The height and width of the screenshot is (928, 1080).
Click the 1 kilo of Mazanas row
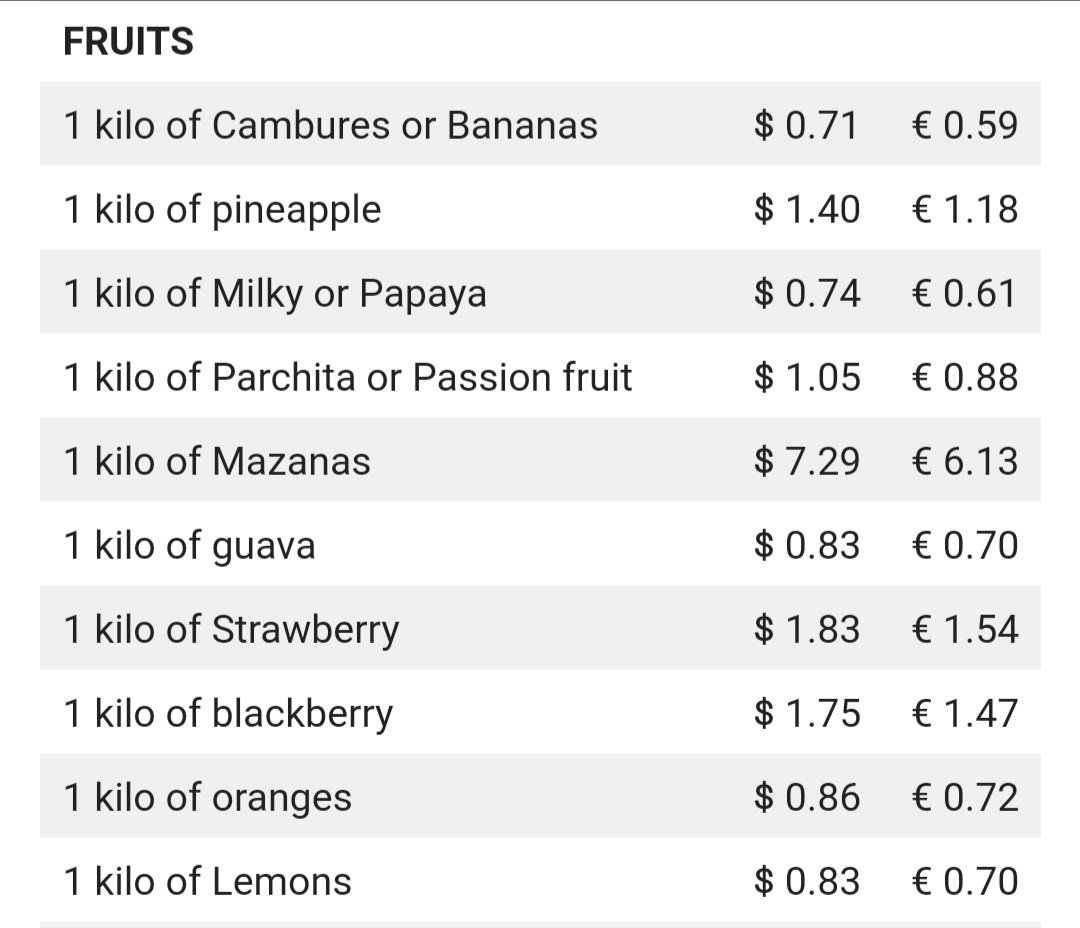coord(540,460)
